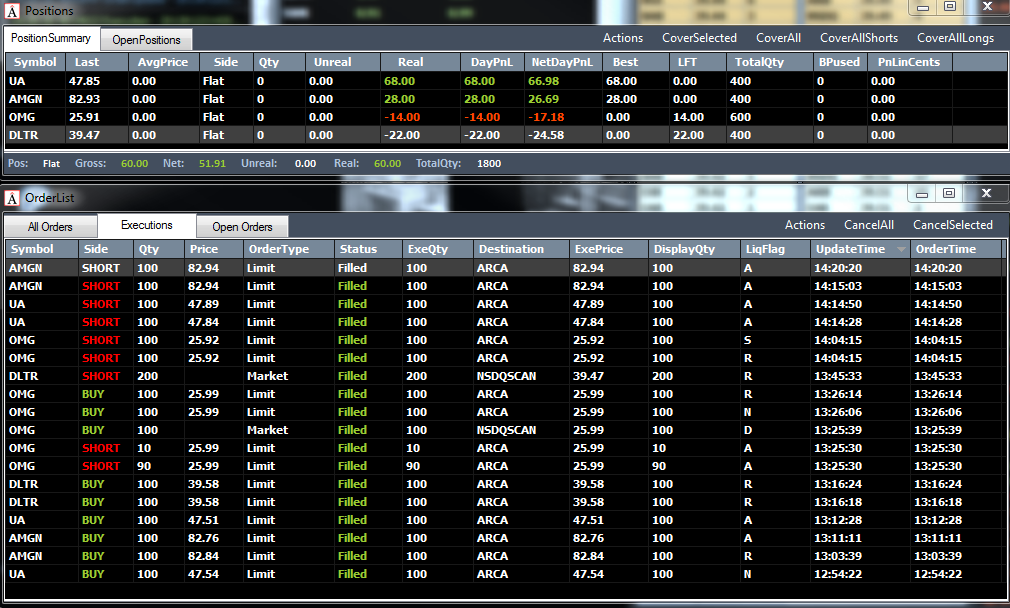Open the Actions menu in Positions
Viewport: 1010px width, 608px height.
pos(622,38)
